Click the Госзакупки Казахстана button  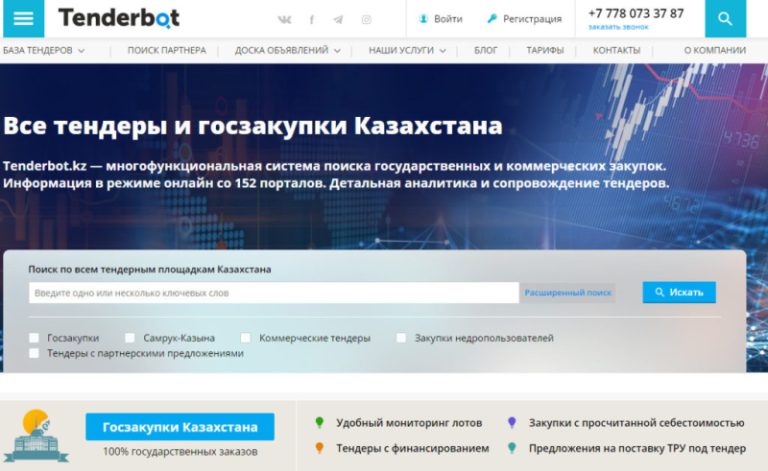click(180, 427)
